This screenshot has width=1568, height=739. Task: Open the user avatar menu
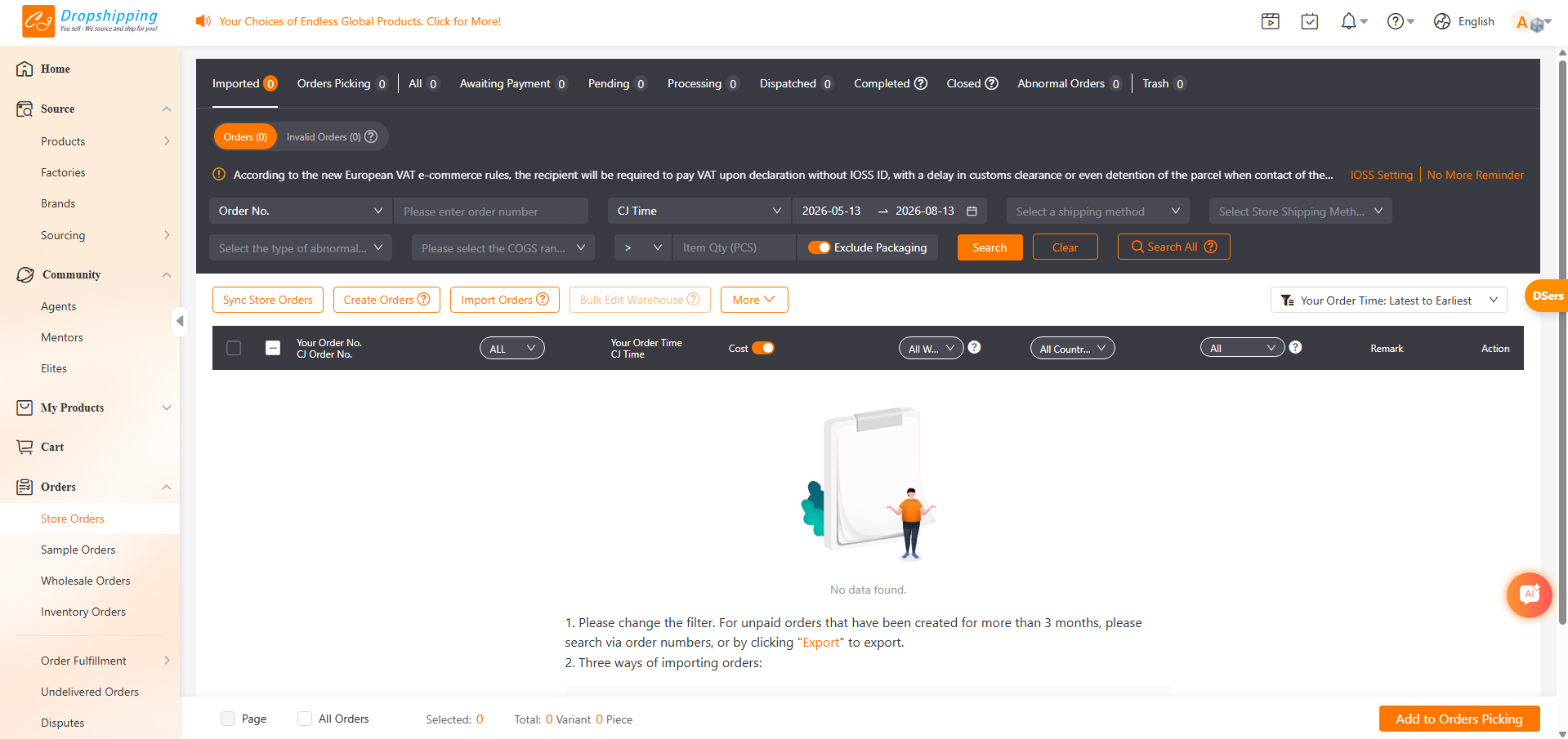1530,22
